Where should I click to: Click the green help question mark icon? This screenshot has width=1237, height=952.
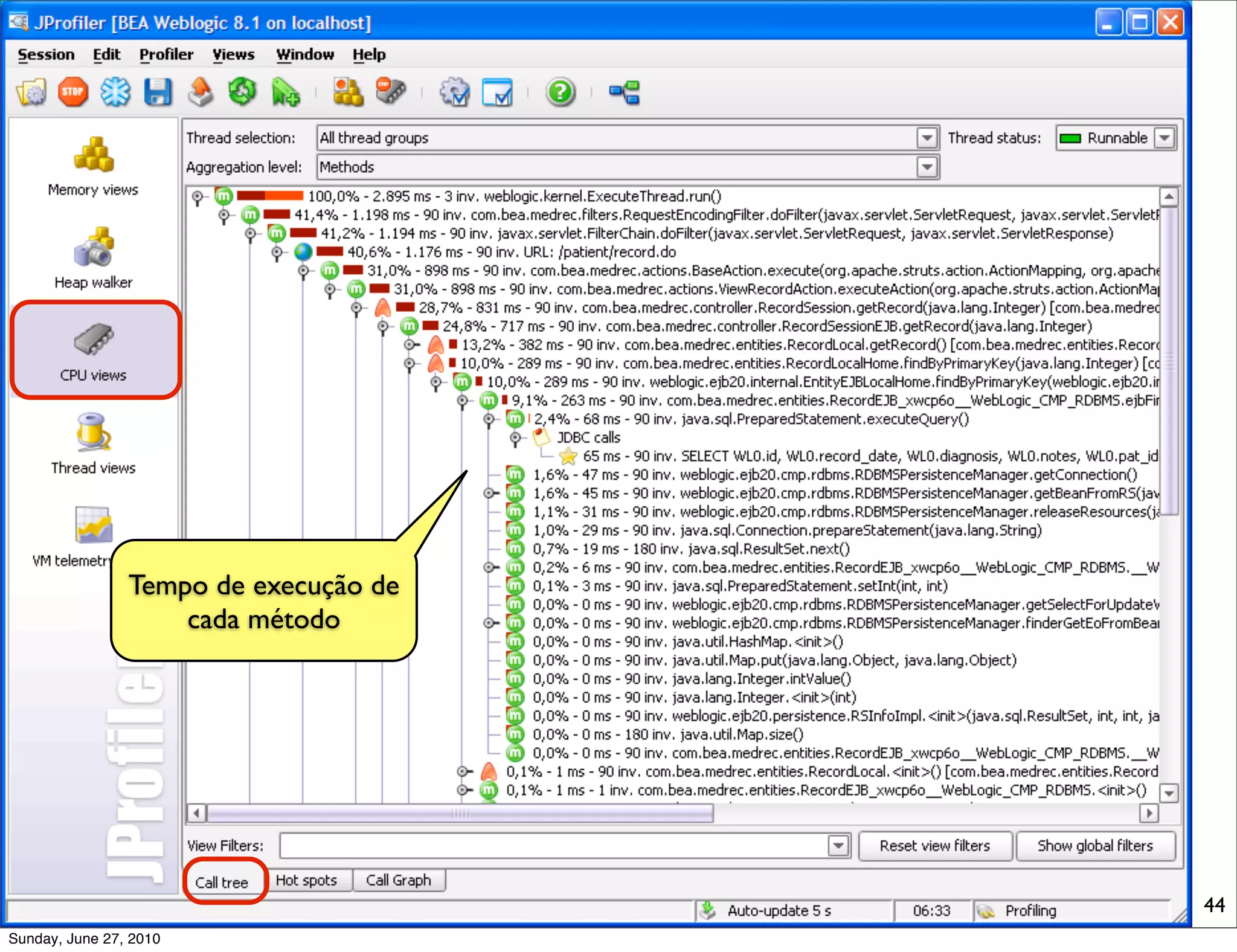click(560, 92)
